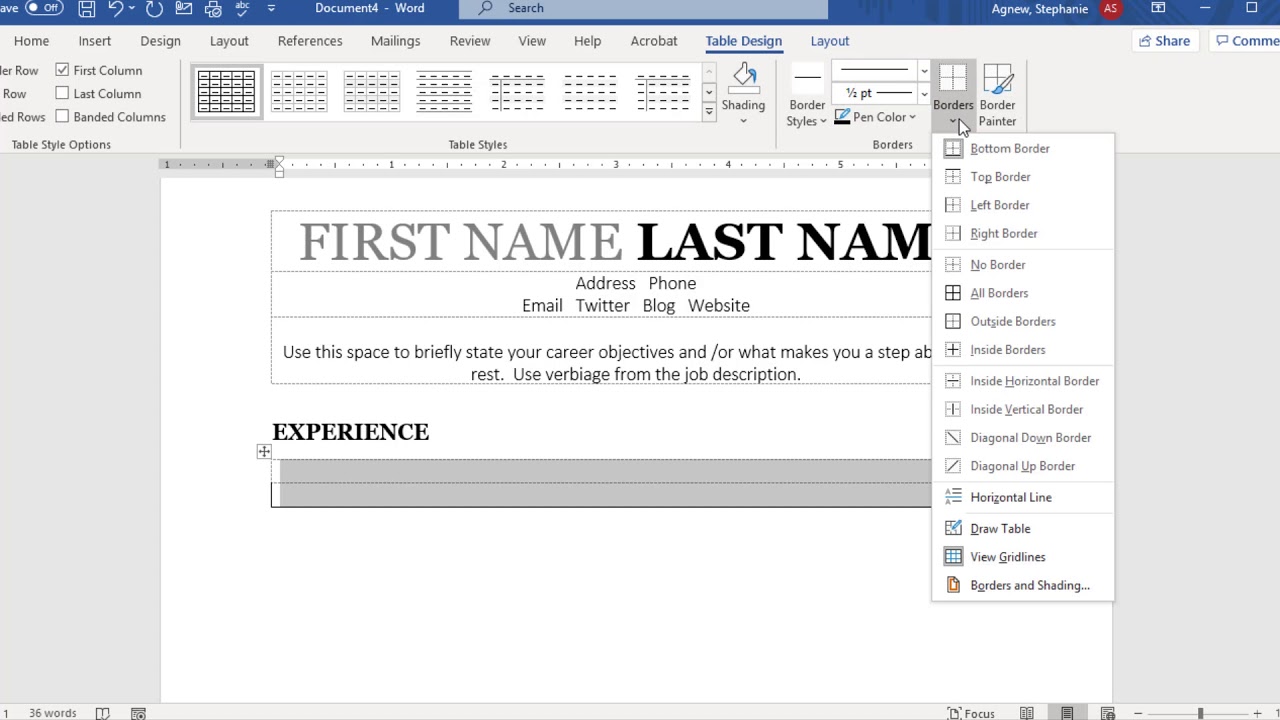The height and width of the screenshot is (720, 1280).
Task: Open the ½ pt line weight dropdown
Action: coord(924,93)
